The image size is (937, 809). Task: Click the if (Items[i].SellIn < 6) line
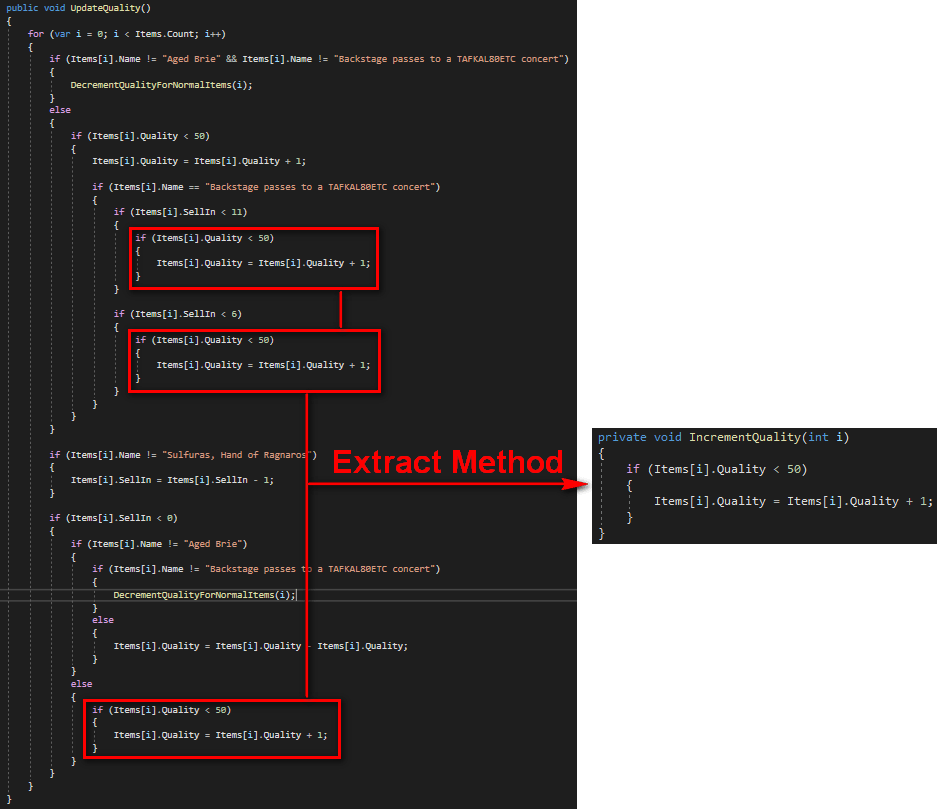coord(177,314)
